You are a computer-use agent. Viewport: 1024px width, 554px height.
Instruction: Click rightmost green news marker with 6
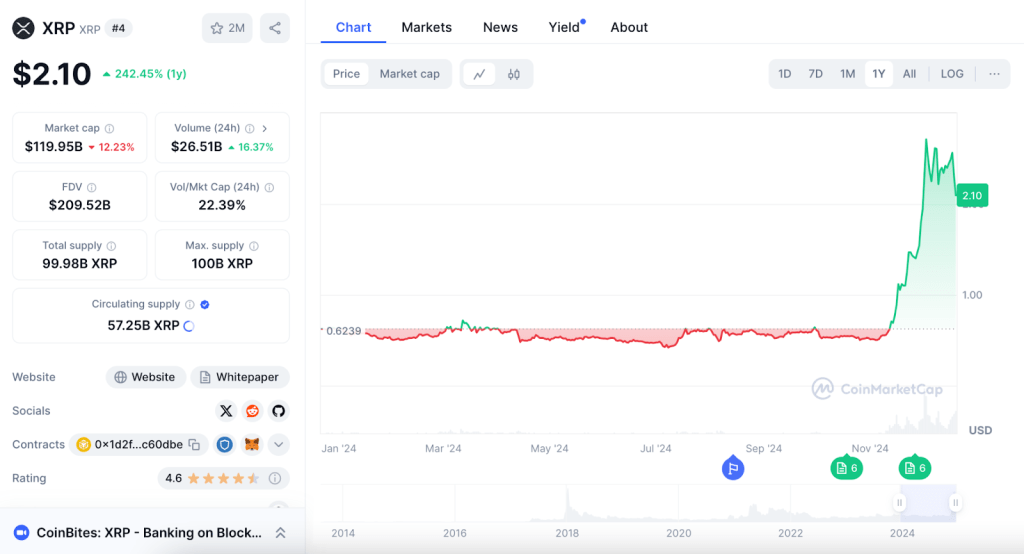click(x=914, y=468)
